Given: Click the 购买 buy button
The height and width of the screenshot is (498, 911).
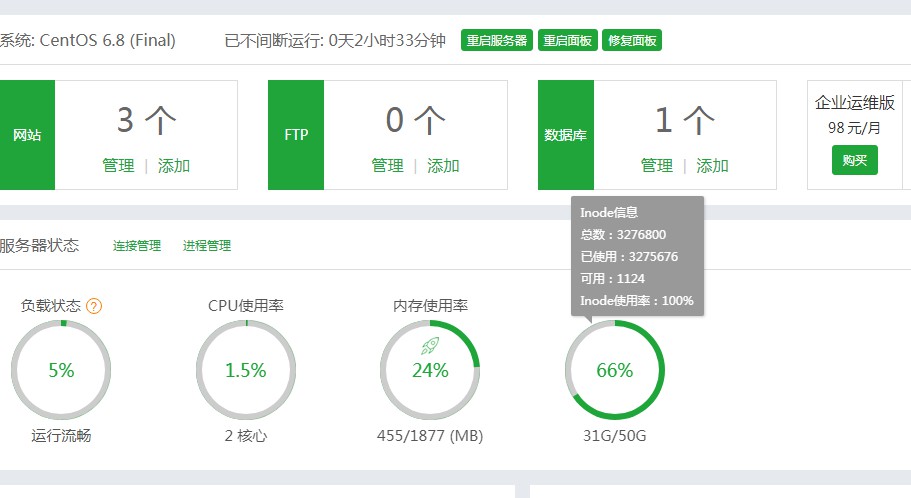Looking at the screenshot, I should [855, 160].
